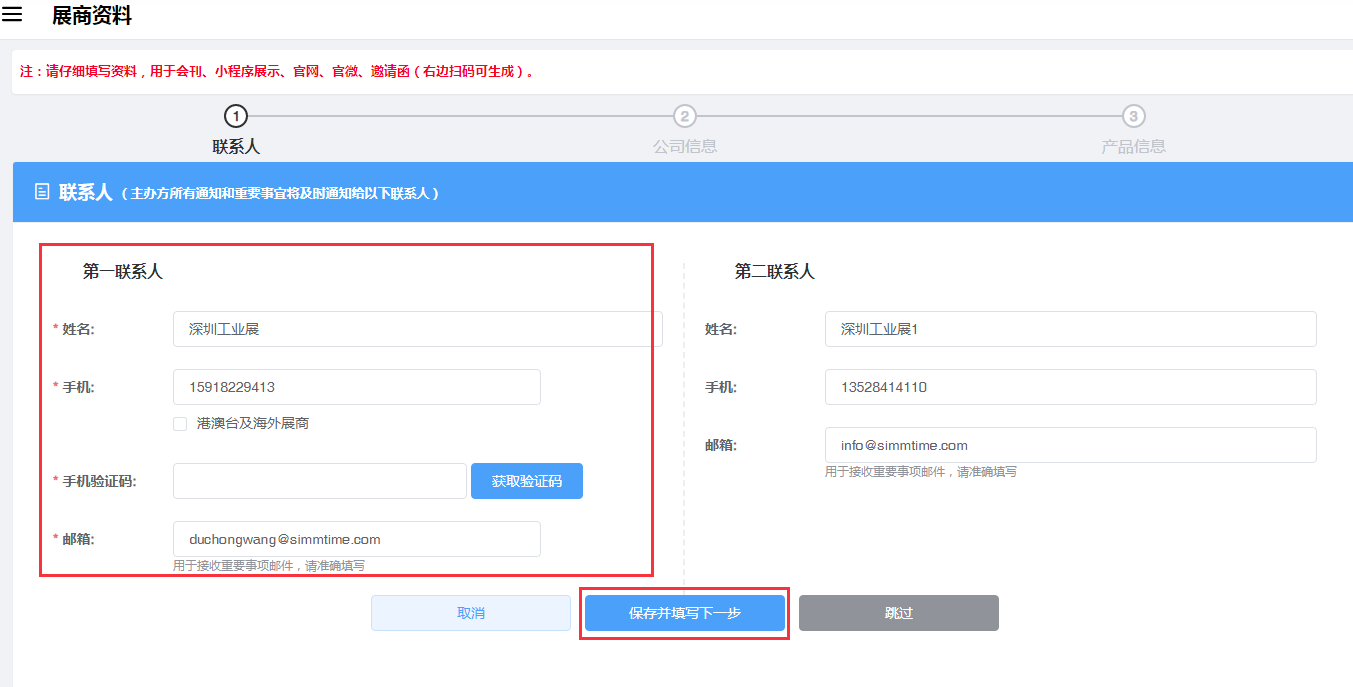Select the 联系人 step label
This screenshot has width=1353, height=687.
click(236, 146)
